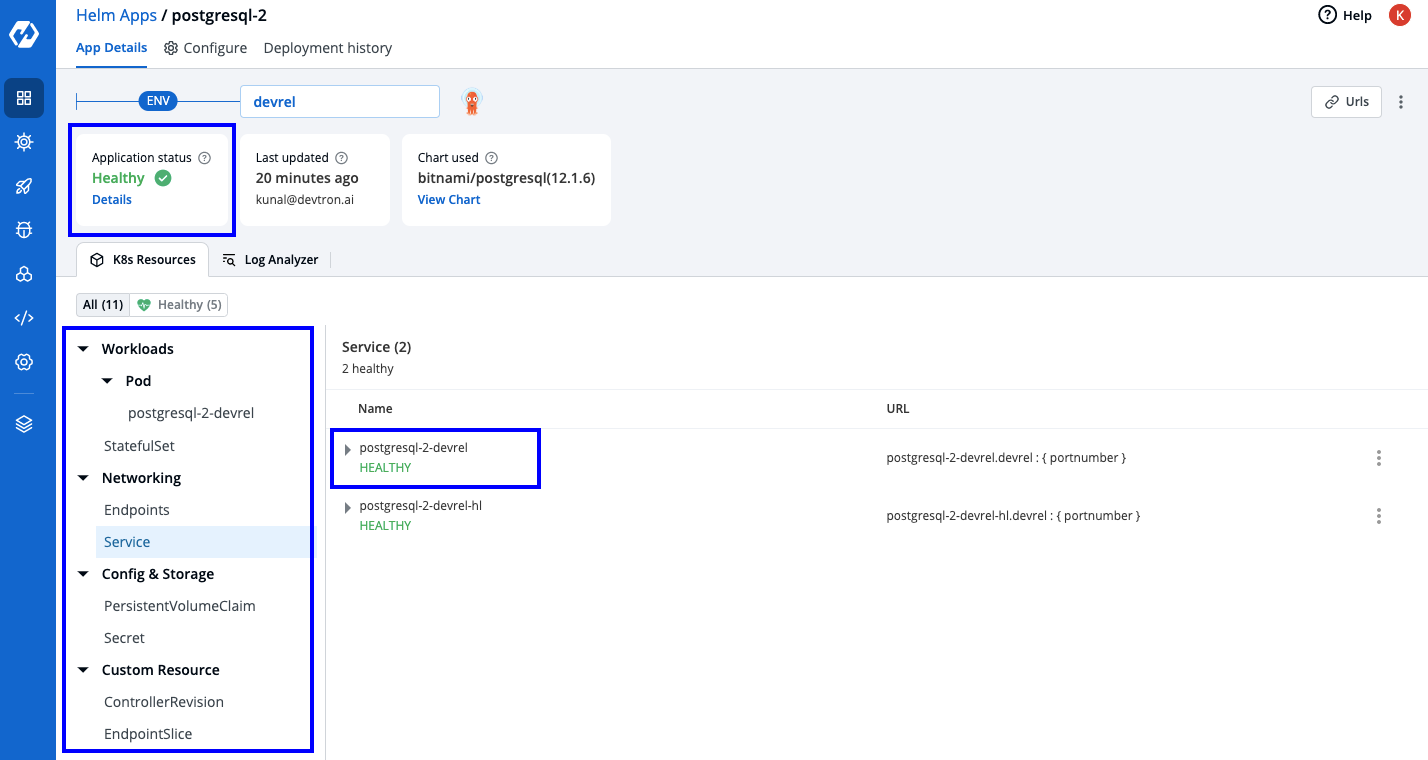The width and height of the screenshot is (1428, 760).
Task: Show All (11) resources filter
Action: [x=103, y=305]
